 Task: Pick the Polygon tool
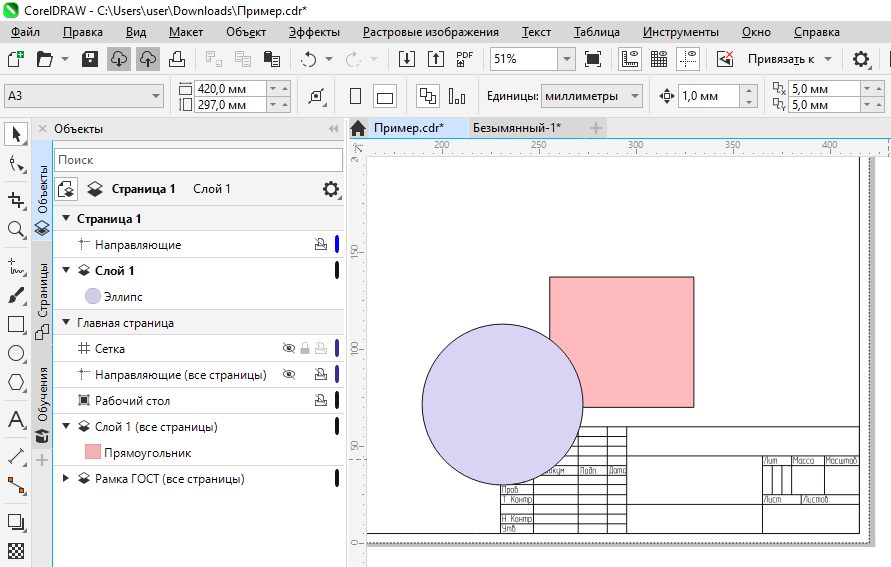tap(15, 382)
